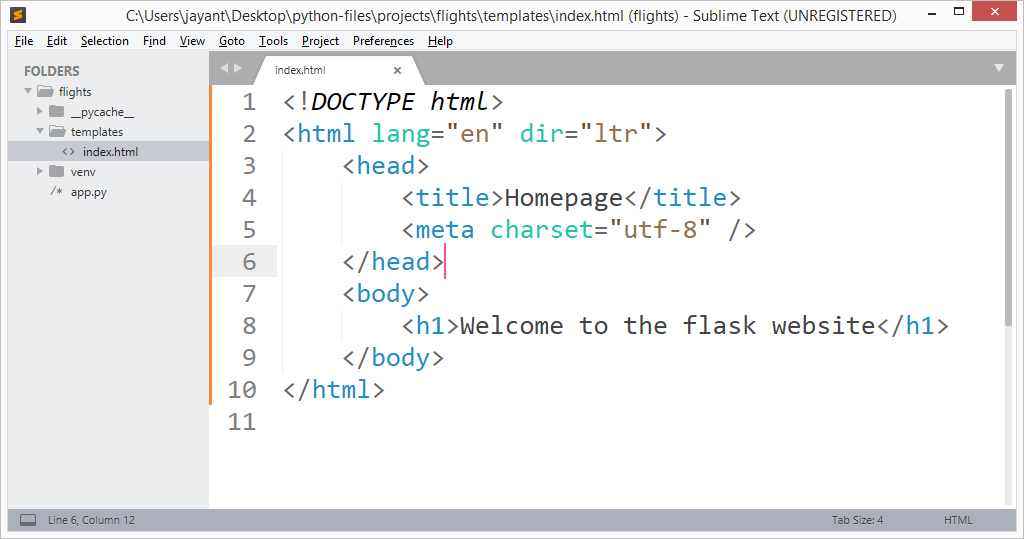Click the "ltr" value on line 2
The image size is (1024, 539).
[x=616, y=134]
